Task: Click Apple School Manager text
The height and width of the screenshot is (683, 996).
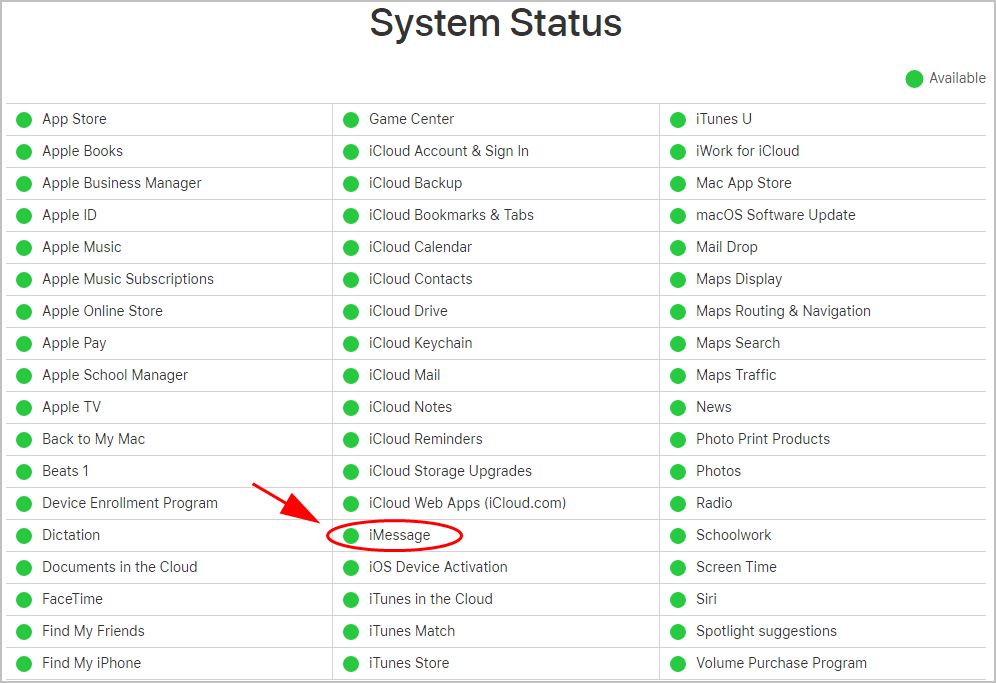Action: click(x=115, y=375)
